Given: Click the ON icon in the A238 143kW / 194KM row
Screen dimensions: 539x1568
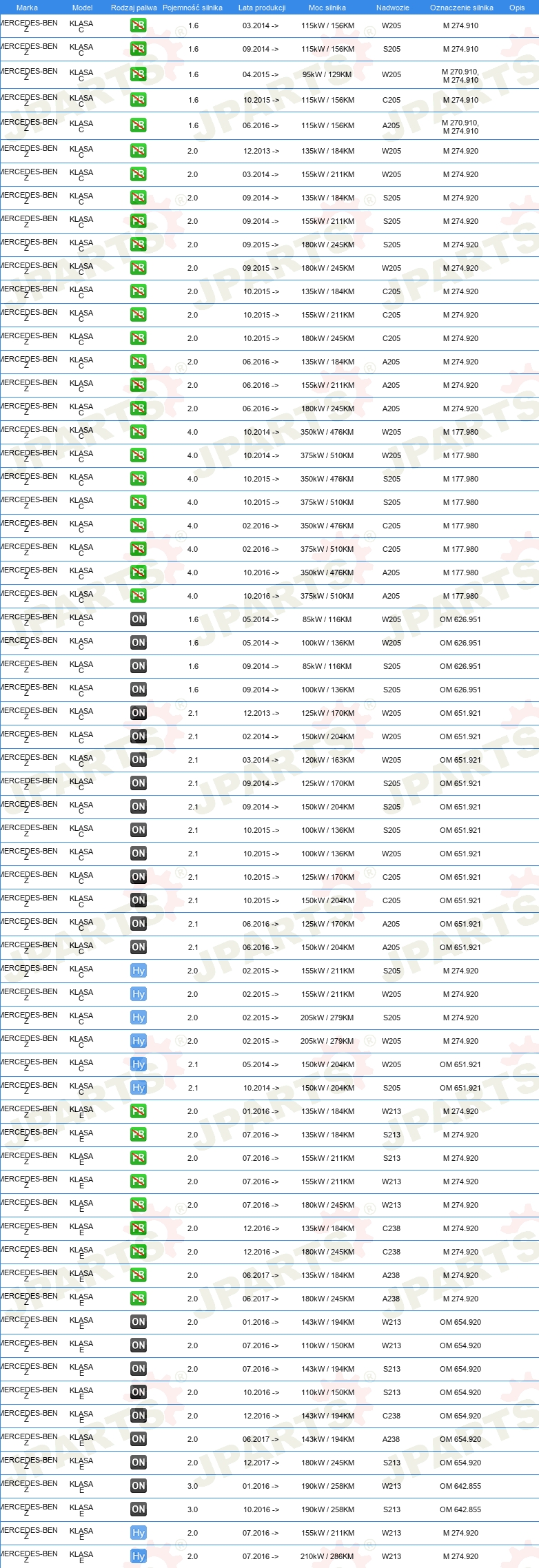Looking at the screenshot, I should coord(139,1439).
